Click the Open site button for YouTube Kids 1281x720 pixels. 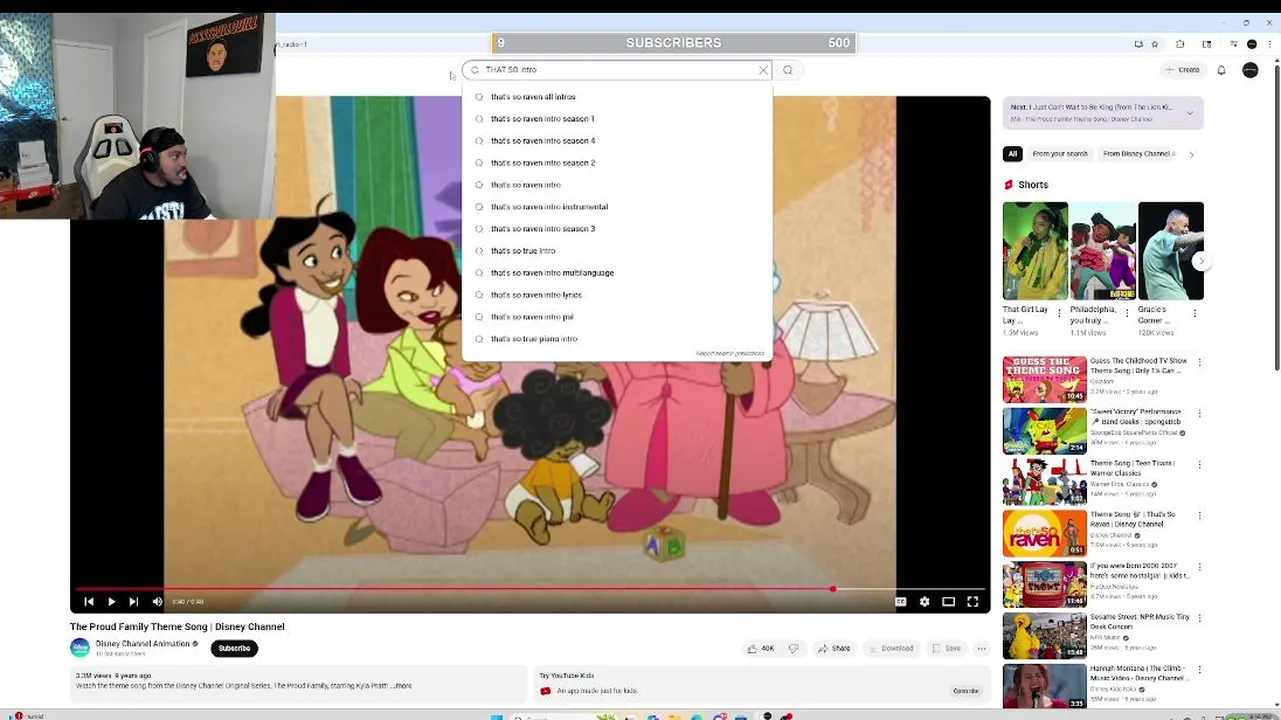pos(966,691)
